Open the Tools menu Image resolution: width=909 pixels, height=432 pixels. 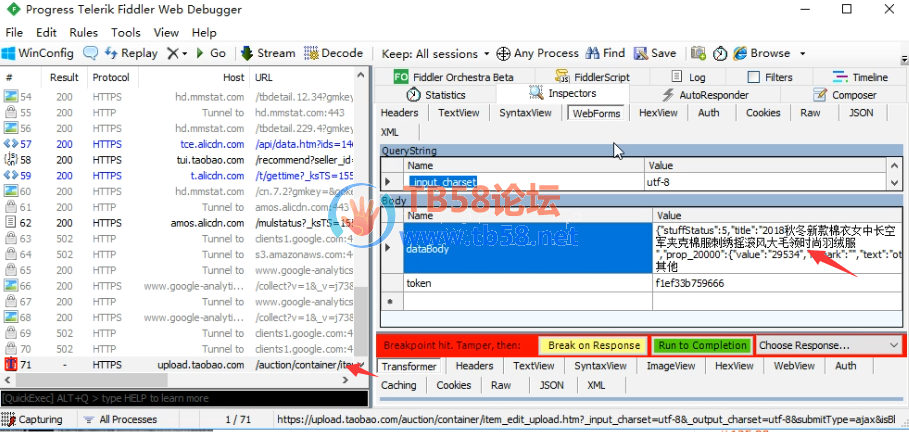(126, 32)
